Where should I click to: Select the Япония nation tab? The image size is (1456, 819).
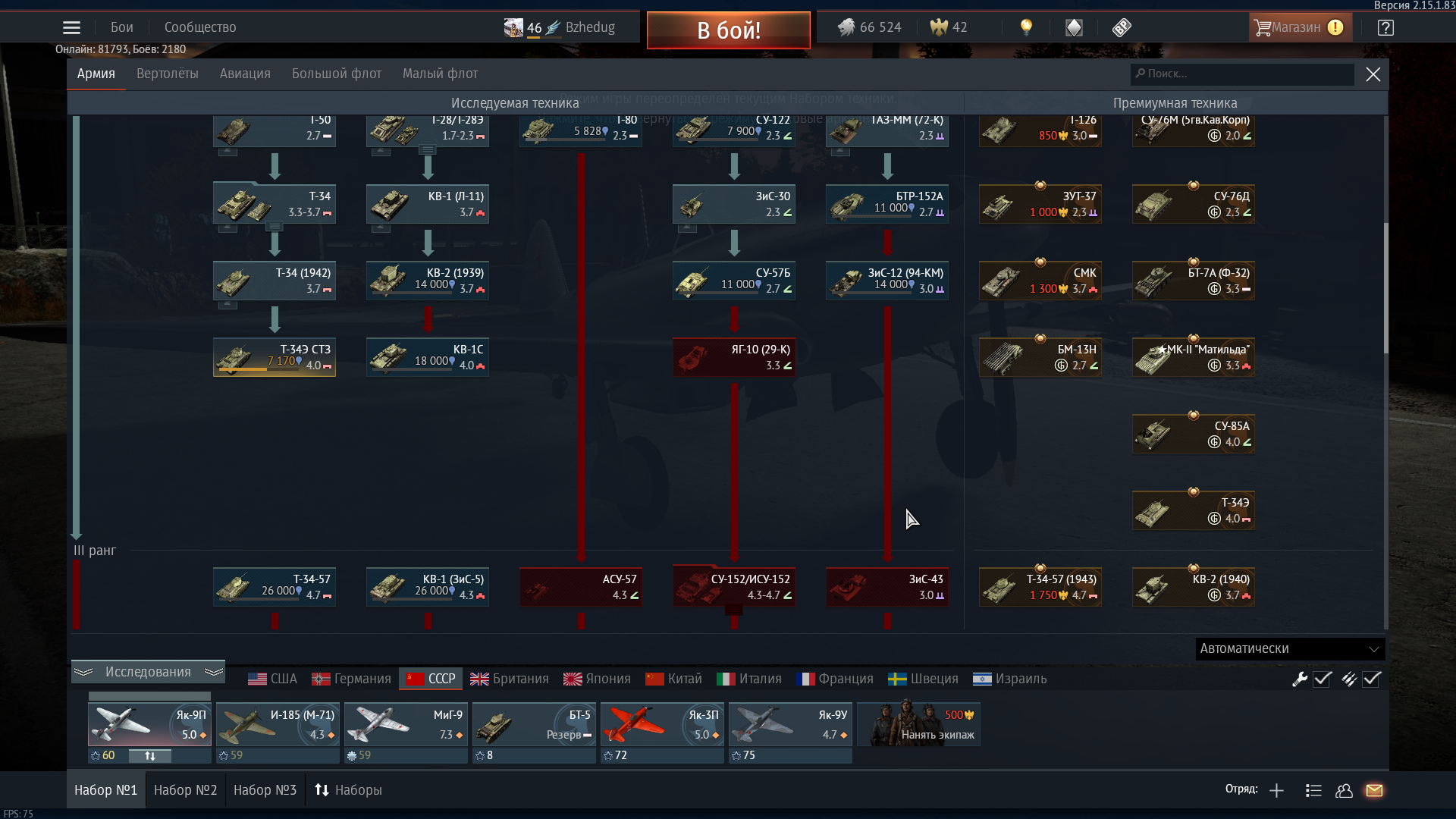[x=597, y=679]
